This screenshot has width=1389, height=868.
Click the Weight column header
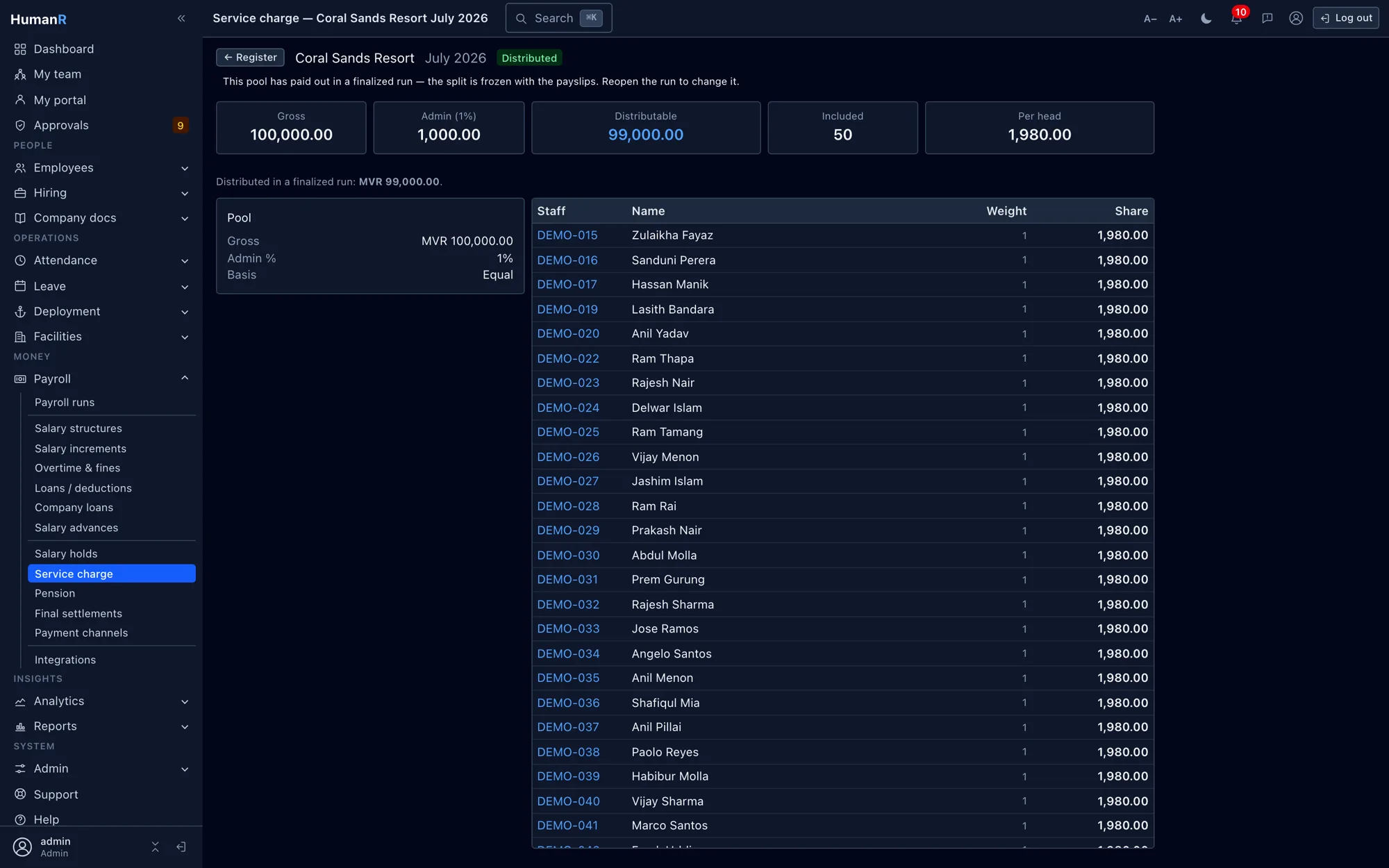click(x=1006, y=211)
